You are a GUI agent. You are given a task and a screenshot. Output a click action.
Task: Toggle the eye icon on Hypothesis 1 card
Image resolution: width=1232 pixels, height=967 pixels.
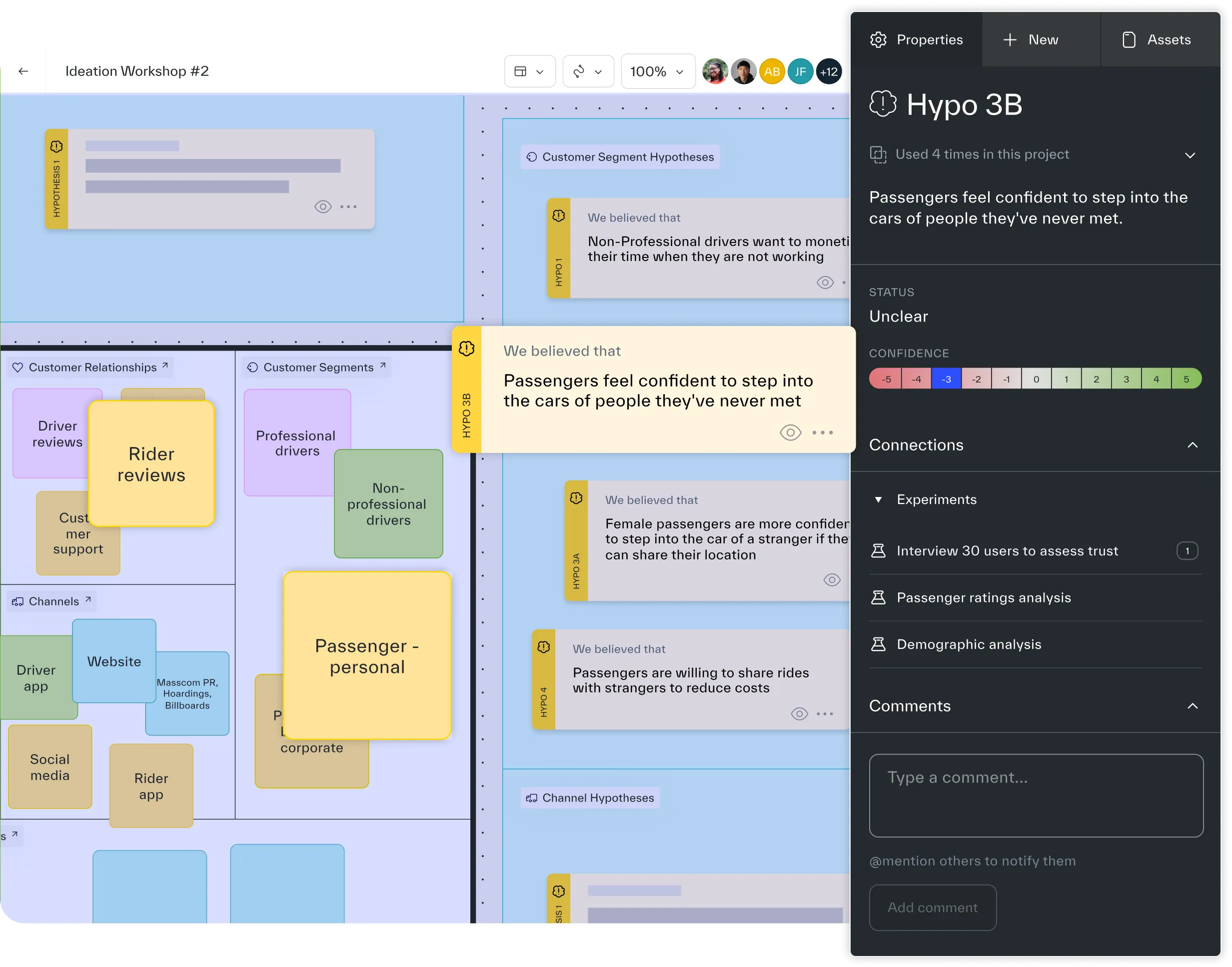pos(322,206)
